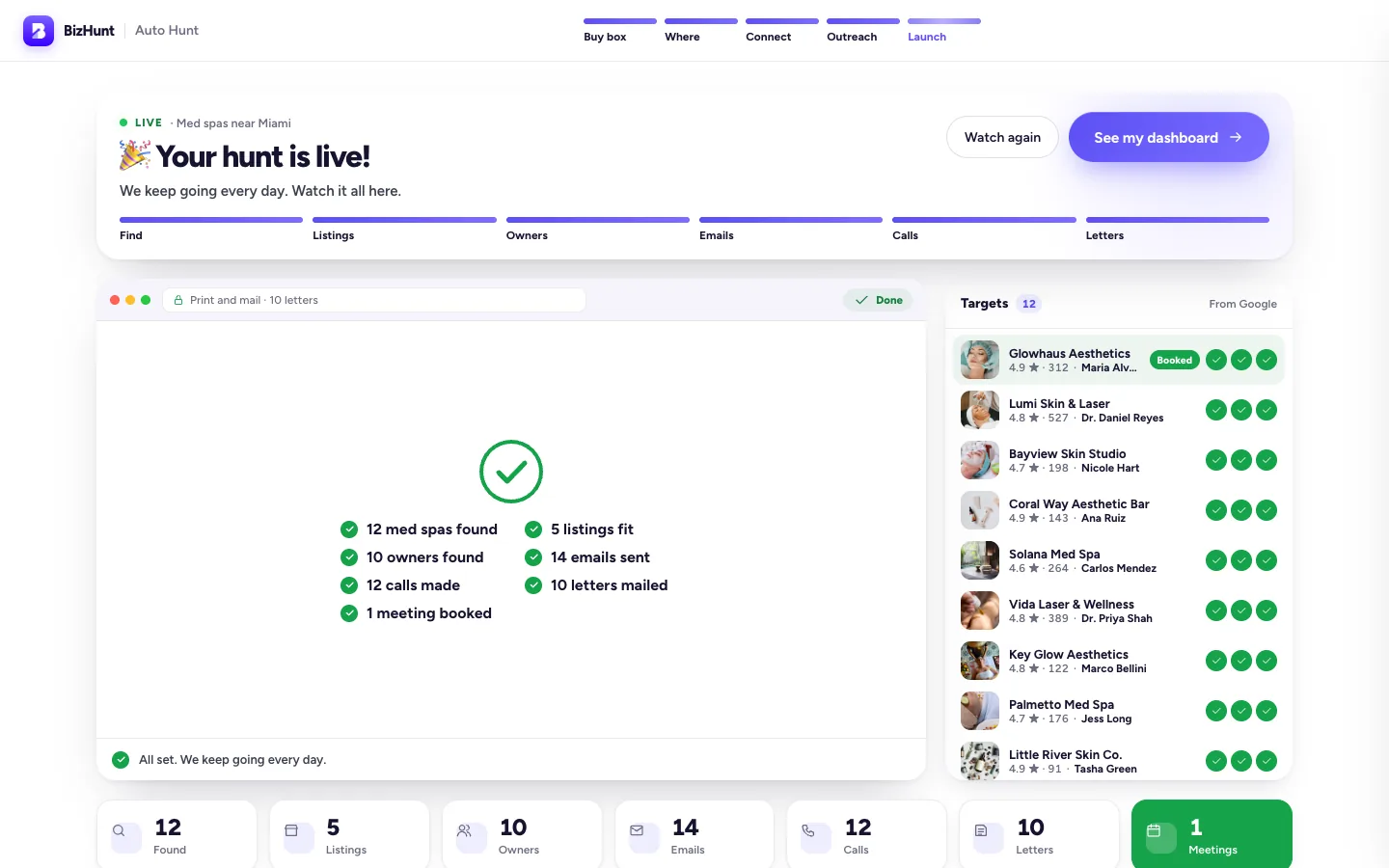Click the checkmark icon beside All set
Image resolution: width=1389 pixels, height=868 pixels.
tap(121, 760)
